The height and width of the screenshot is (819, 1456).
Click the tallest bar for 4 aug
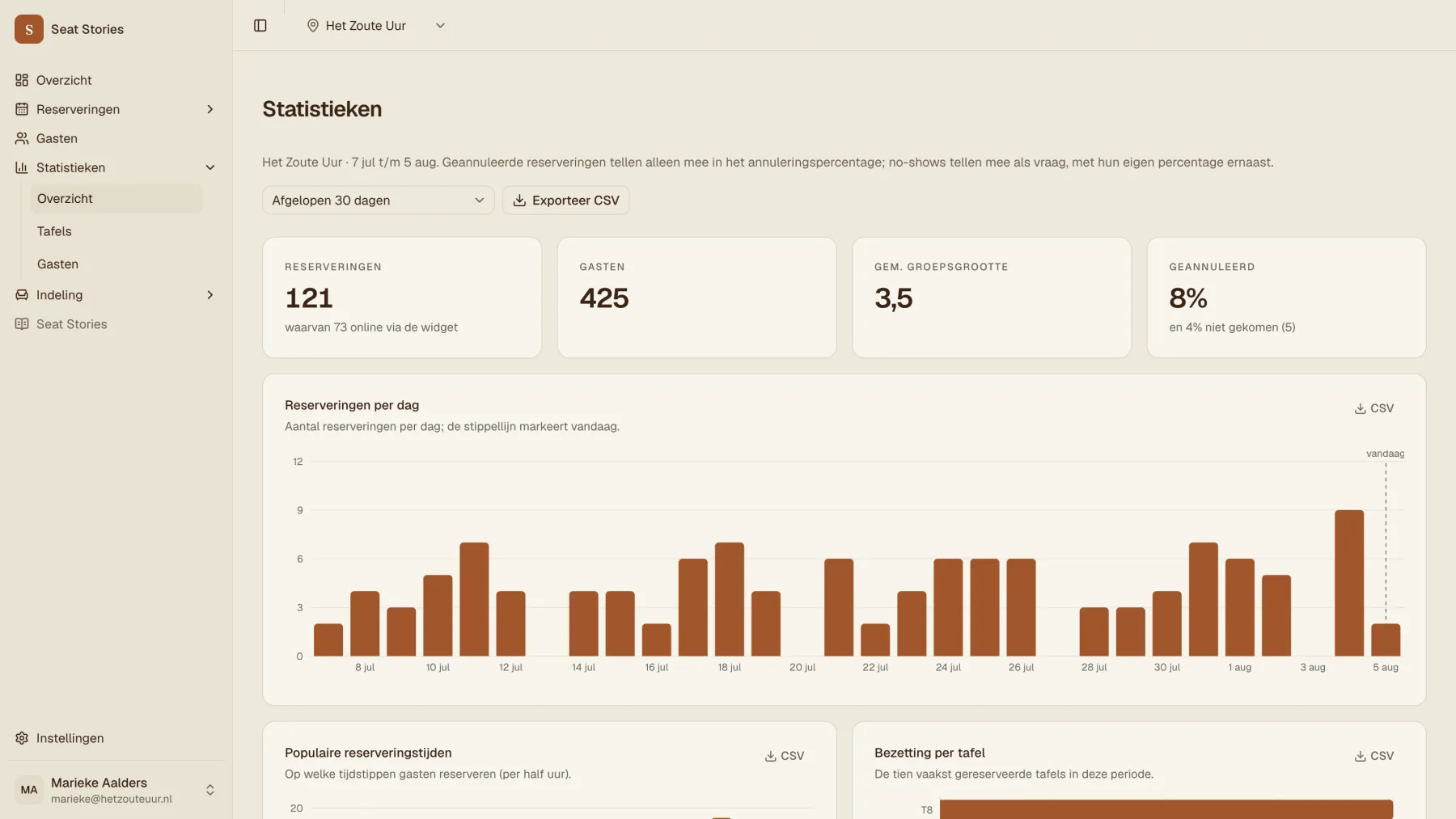(x=1349, y=583)
